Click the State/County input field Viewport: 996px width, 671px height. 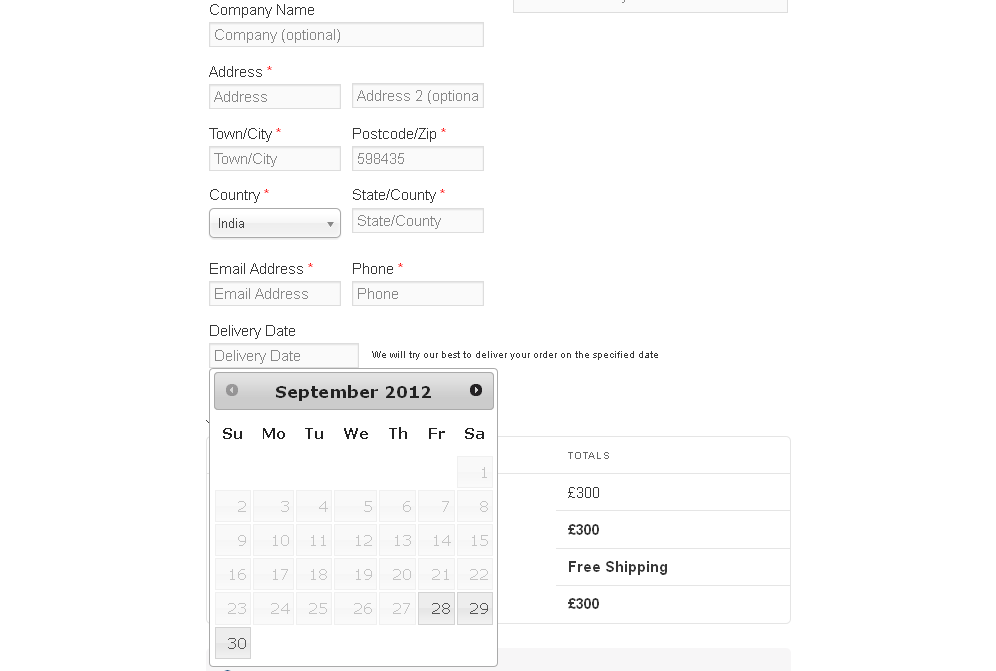point(418,220)
